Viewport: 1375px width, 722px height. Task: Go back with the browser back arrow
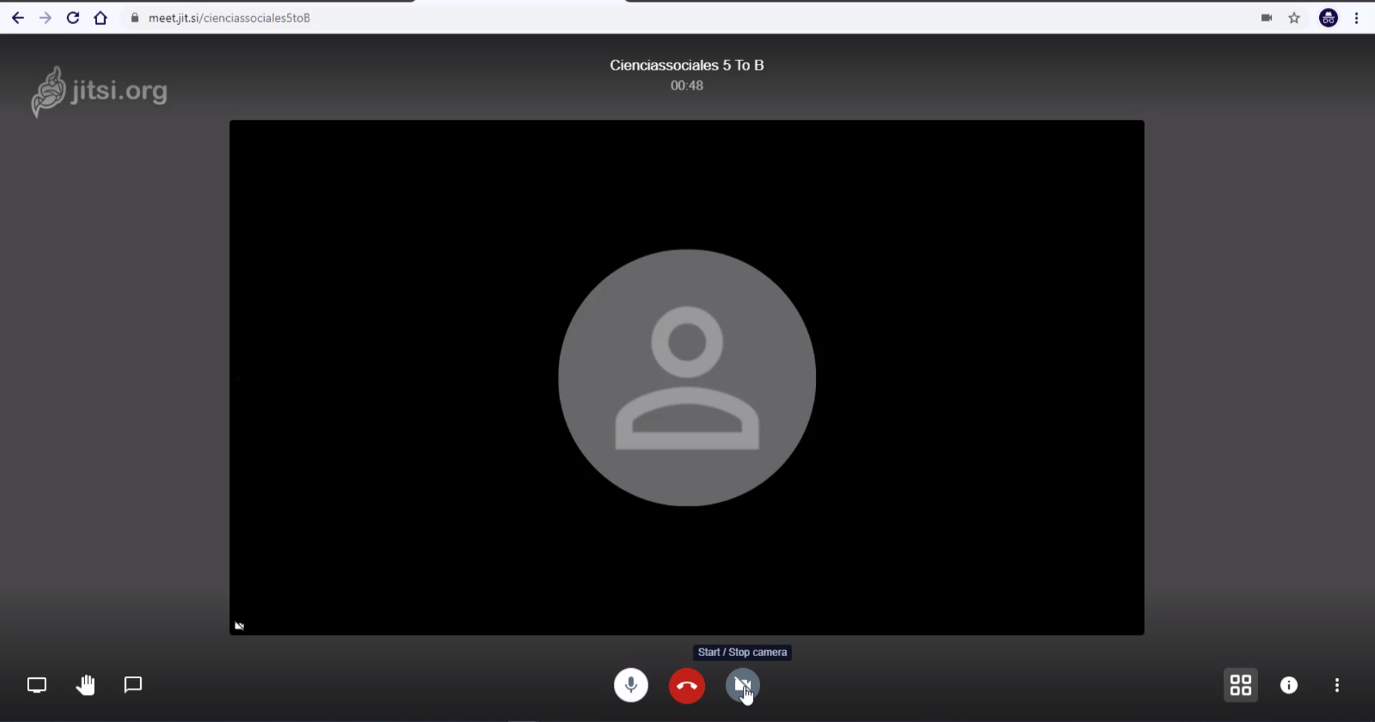tap(17, 18)
